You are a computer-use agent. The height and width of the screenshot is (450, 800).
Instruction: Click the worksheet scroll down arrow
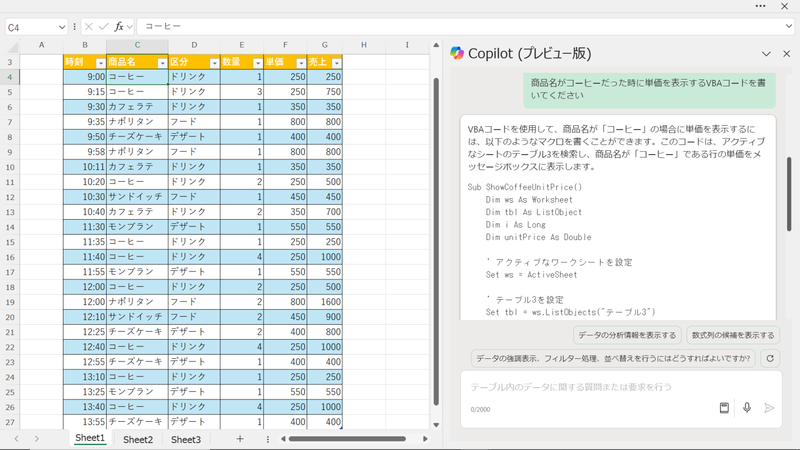click(436, 424)
